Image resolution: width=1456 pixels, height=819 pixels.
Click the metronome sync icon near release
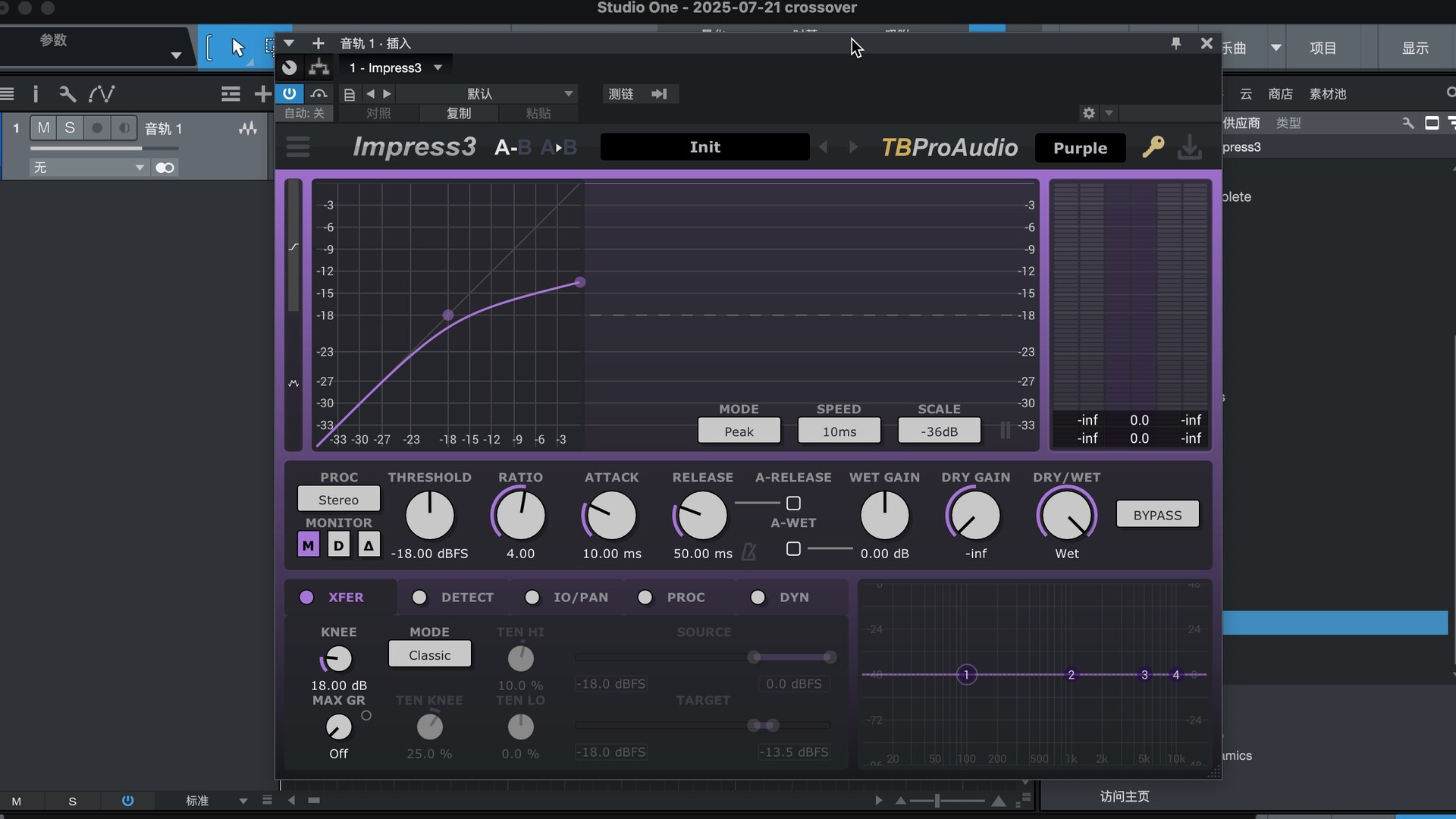748,552
